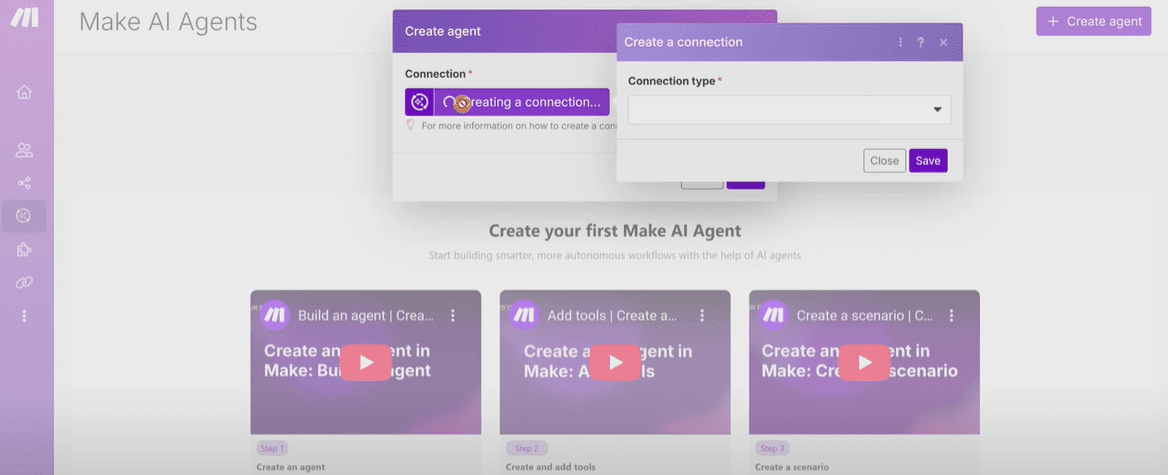The image size is (1168, 475).
Task: Click the Step 3 badge
Action: [x=772, y=448]
